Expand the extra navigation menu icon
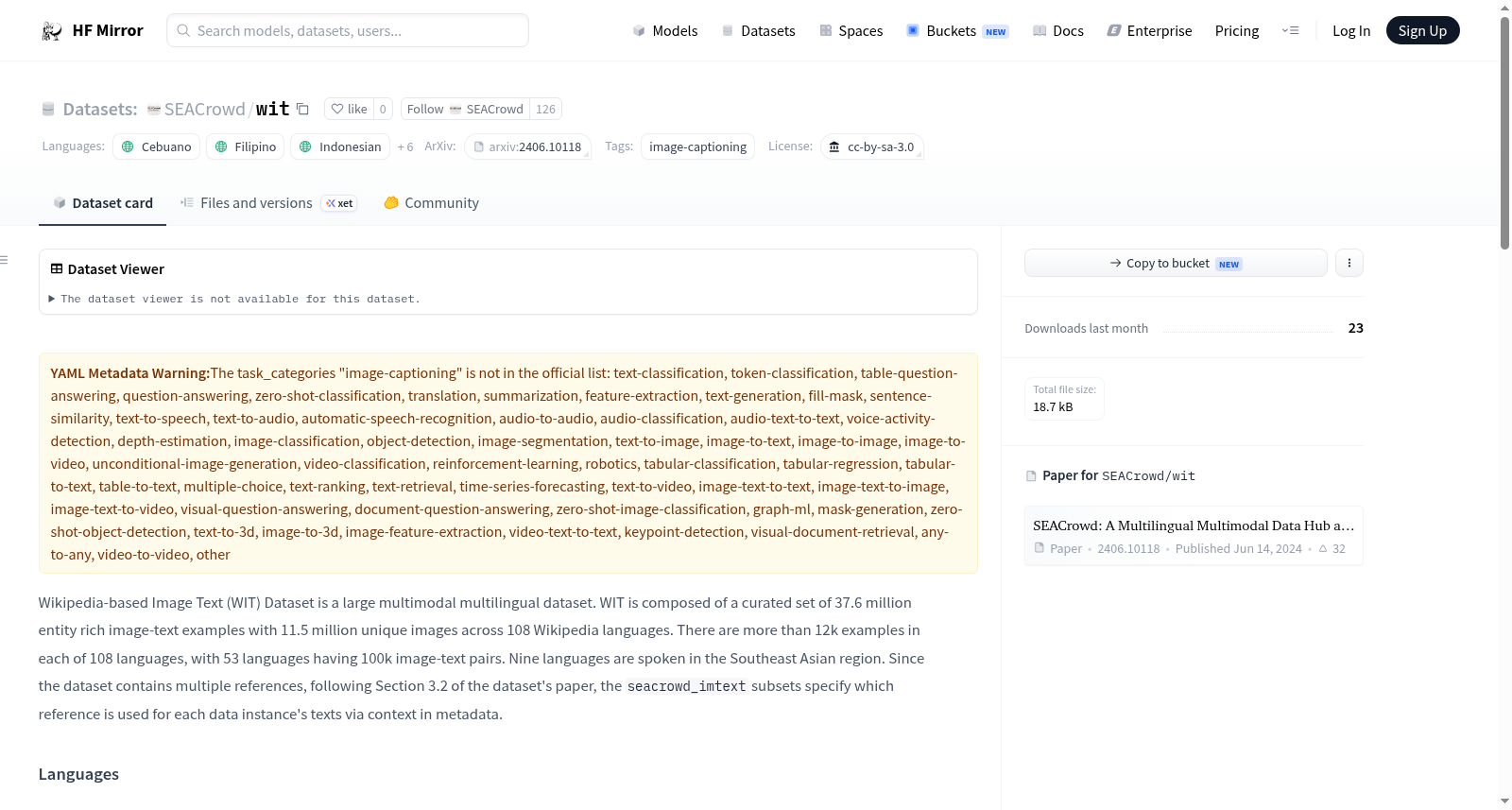The height and width of the screenshot is (810, 1512). (1291, 31)
